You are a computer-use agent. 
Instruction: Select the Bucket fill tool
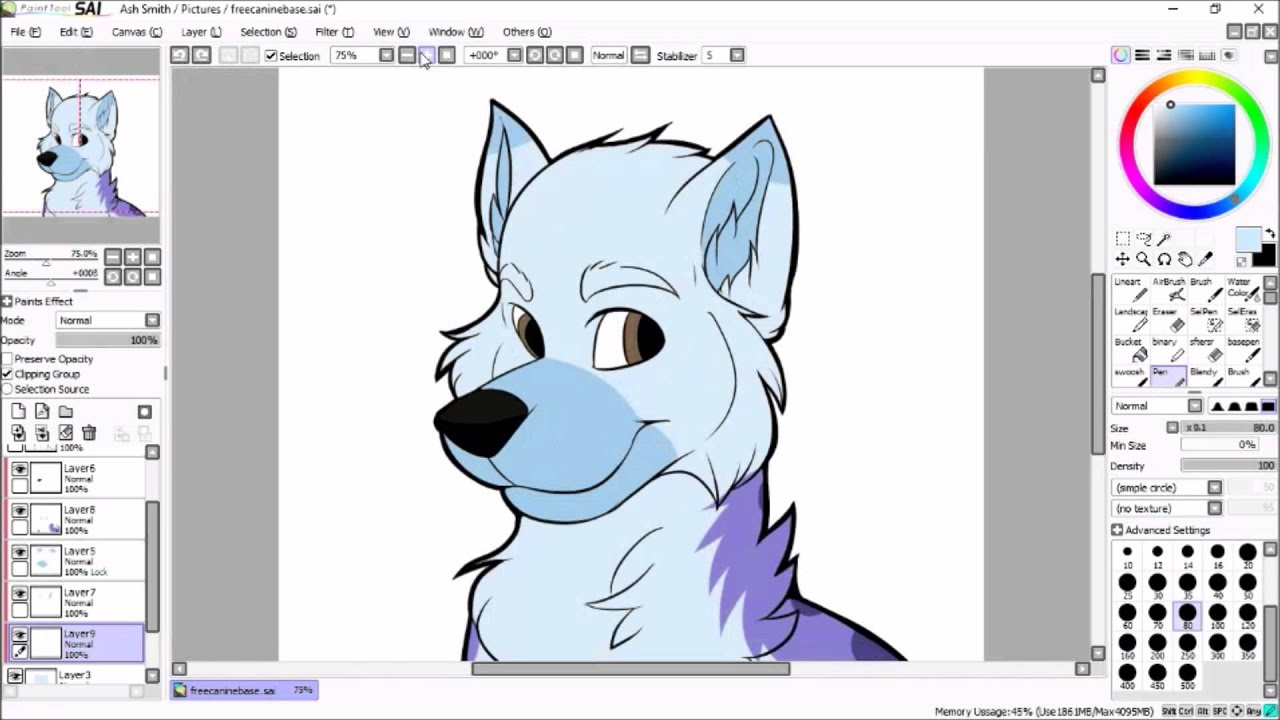[x=1130, y=350]
